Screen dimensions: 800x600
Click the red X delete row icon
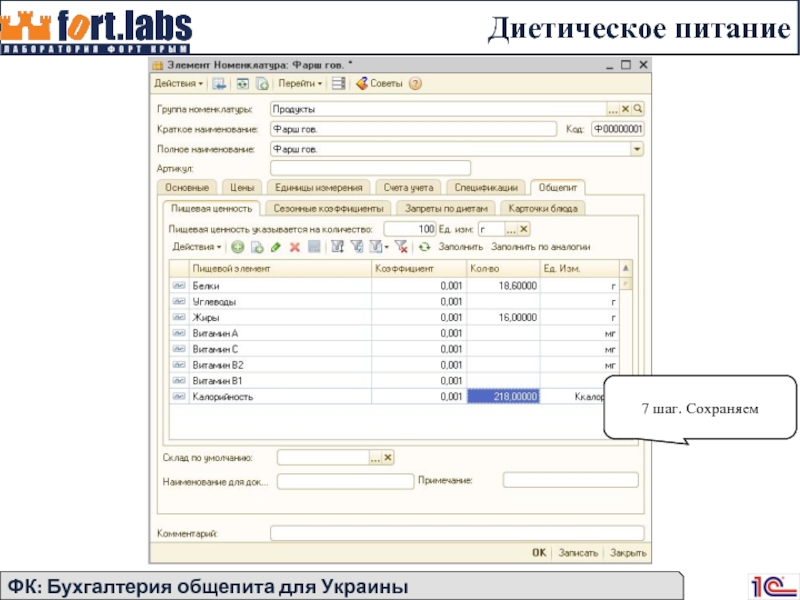(294, 247)
